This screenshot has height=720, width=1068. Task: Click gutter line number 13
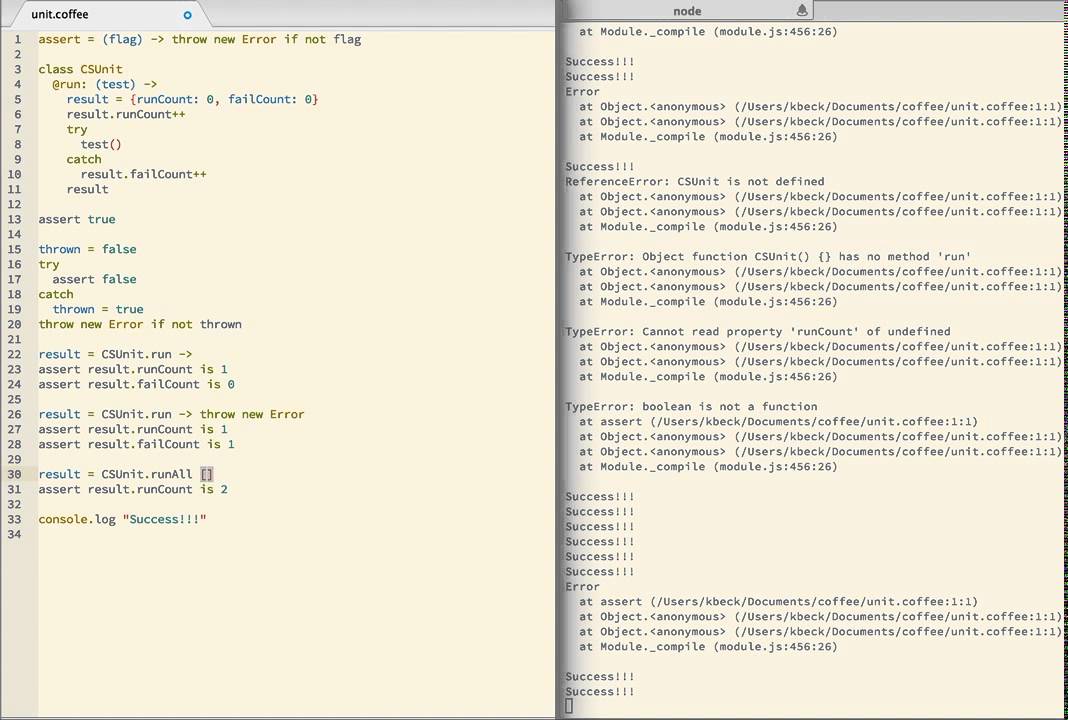click(14, 219)
